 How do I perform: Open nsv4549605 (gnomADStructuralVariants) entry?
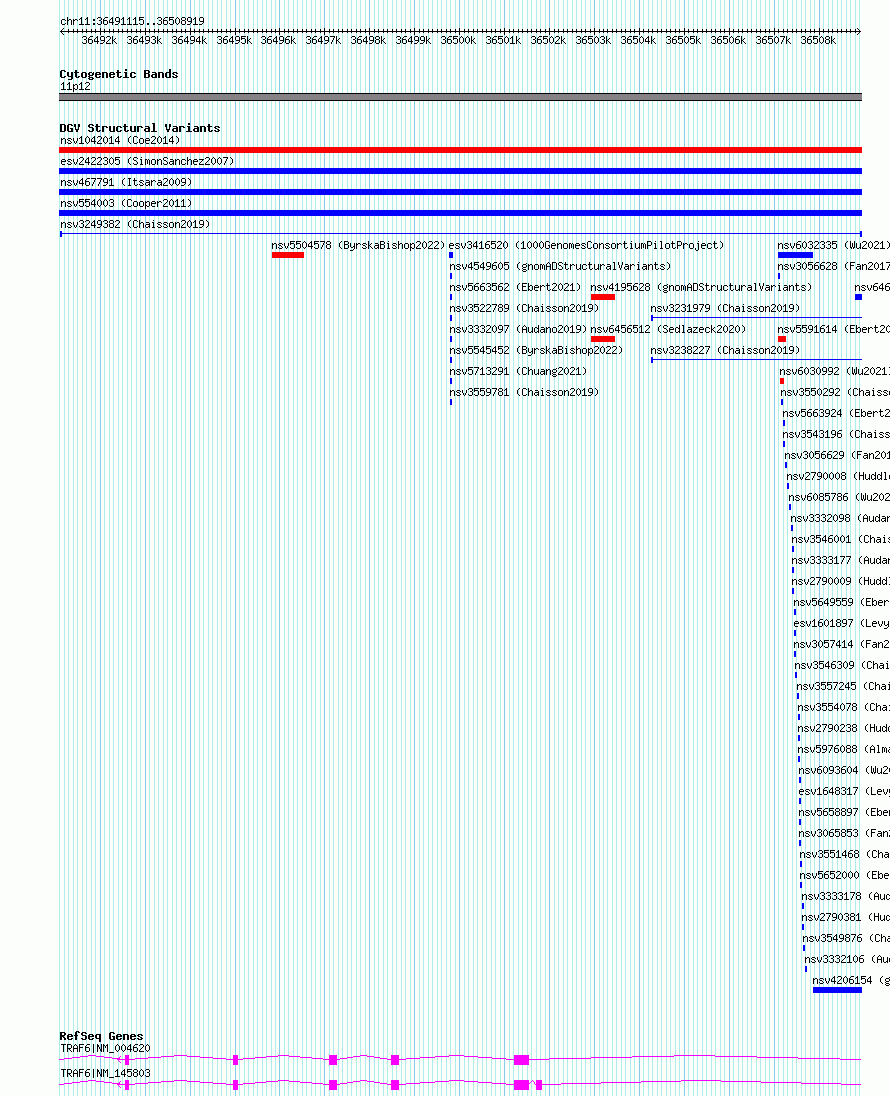pyautogui.click(x=560, y=266)
